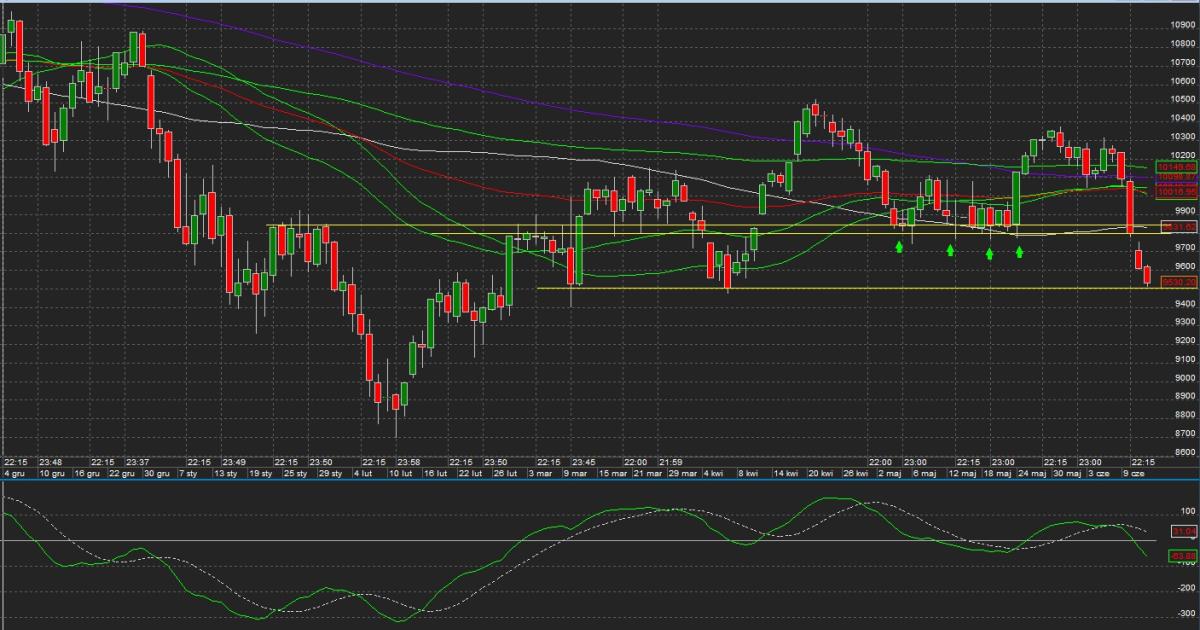Select the 3 mar date label
The width and height of the screenshot is (1200, 630).
540,472
